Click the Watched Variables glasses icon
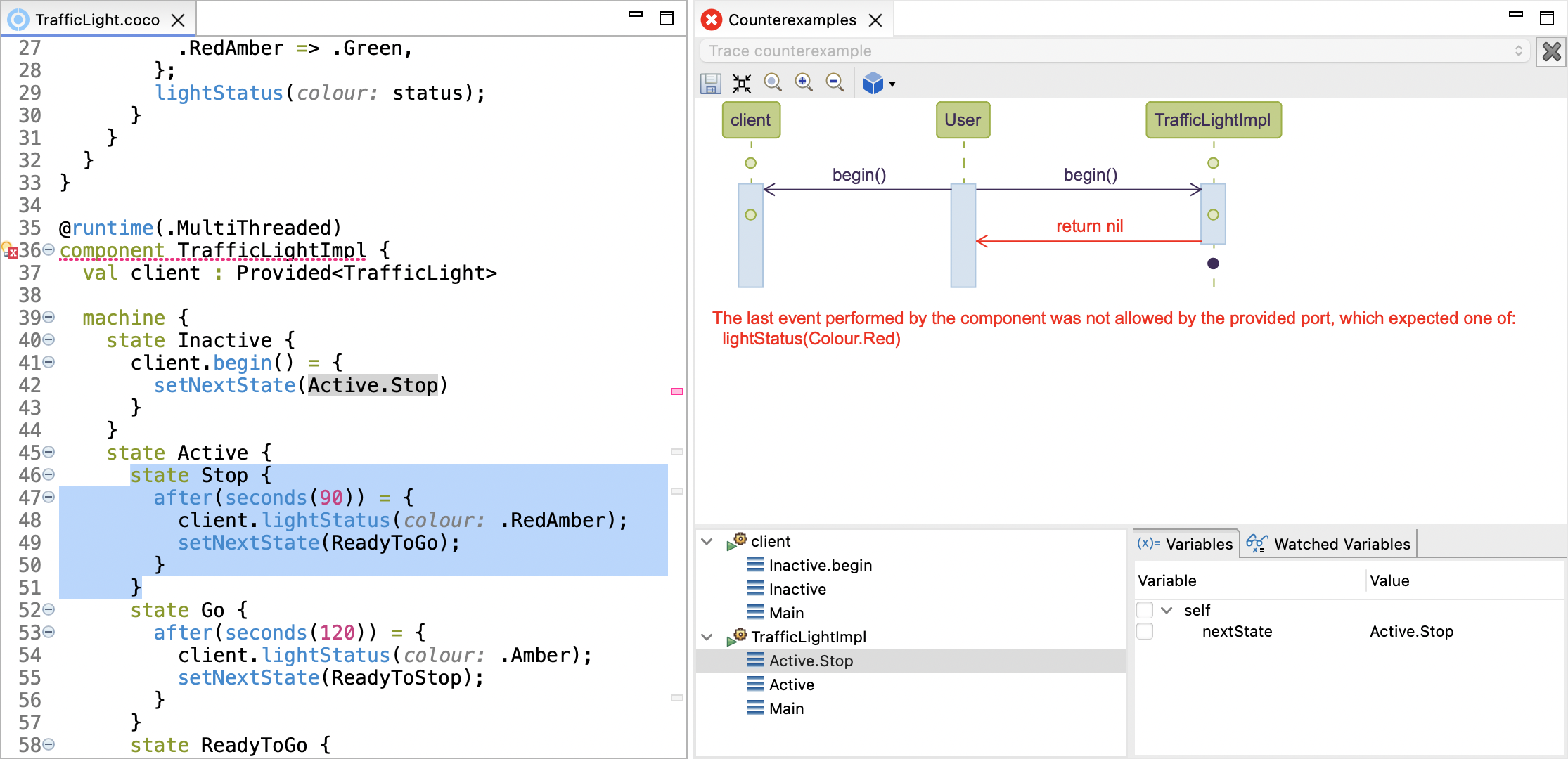 pyautogui.click(x=1257, y=543)
